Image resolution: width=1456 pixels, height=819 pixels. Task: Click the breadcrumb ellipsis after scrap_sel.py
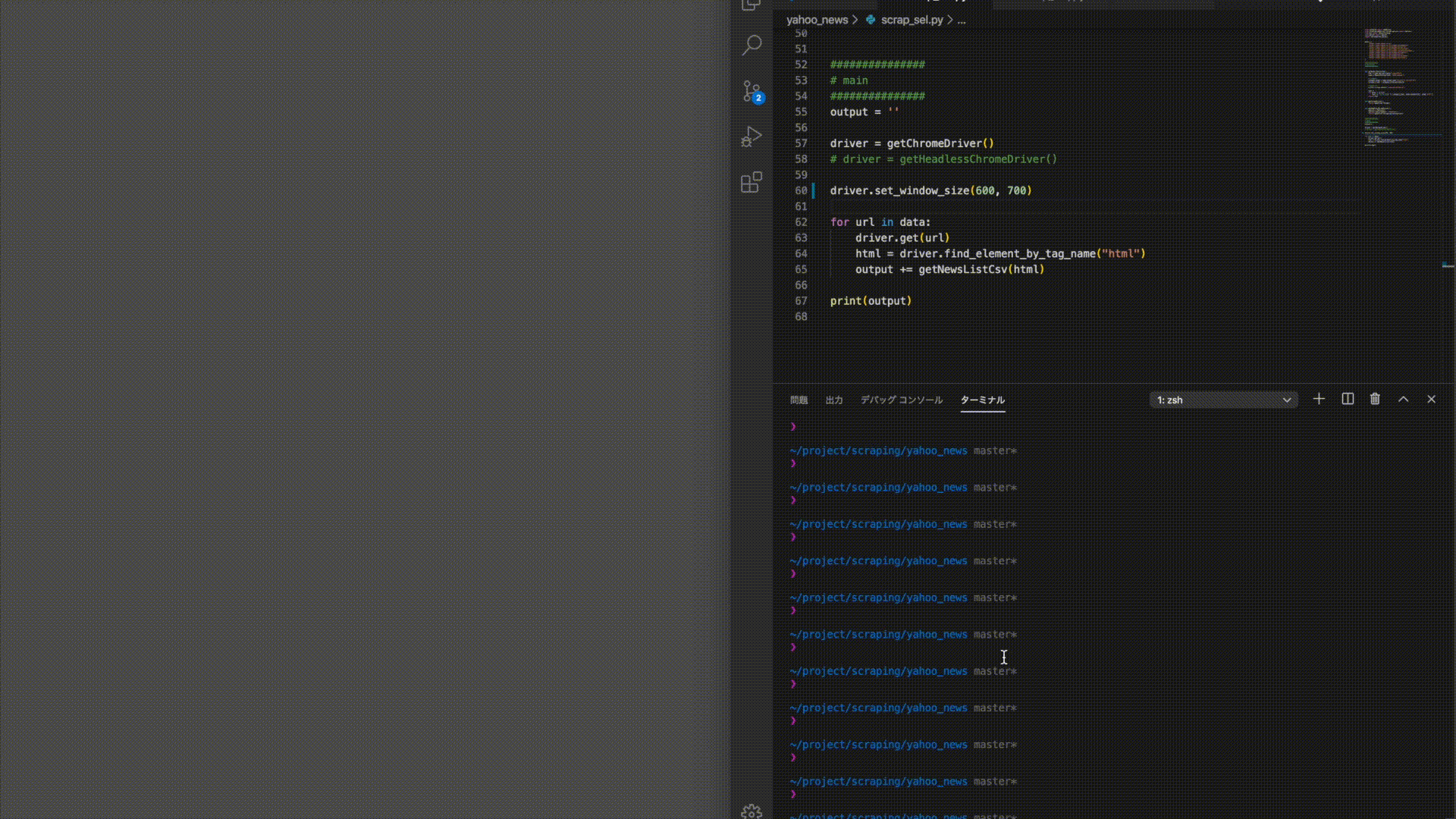coord(962,20)
